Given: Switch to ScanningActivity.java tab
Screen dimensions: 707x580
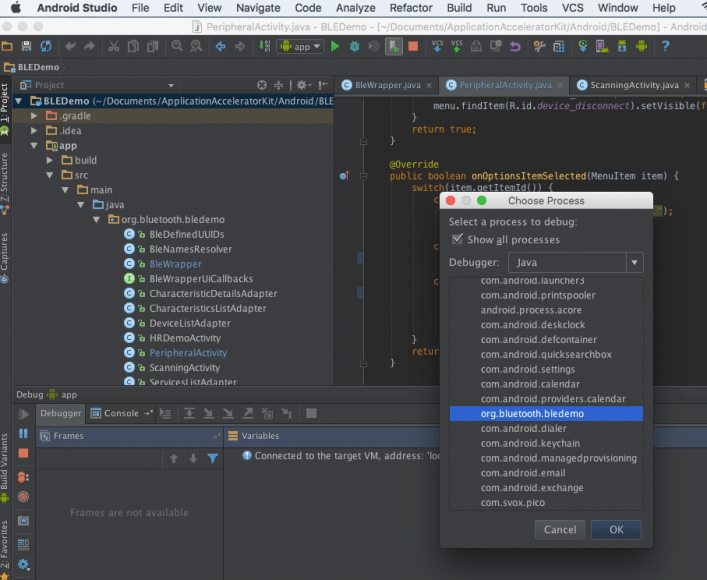Looking at the screenshot, I should 634,85.
